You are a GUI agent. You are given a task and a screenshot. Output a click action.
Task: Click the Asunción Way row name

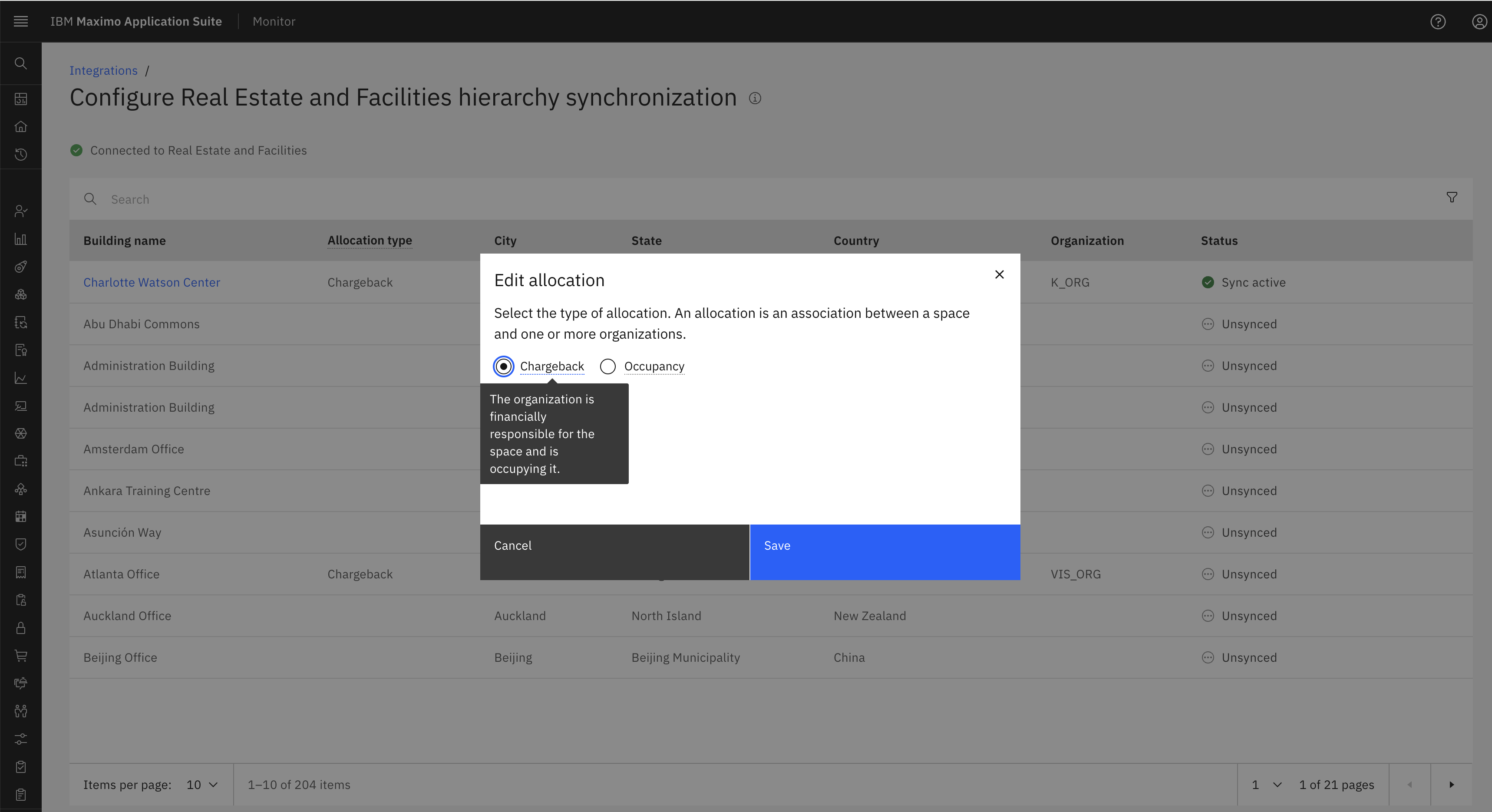pyautogui.click(x=122, y=533)
